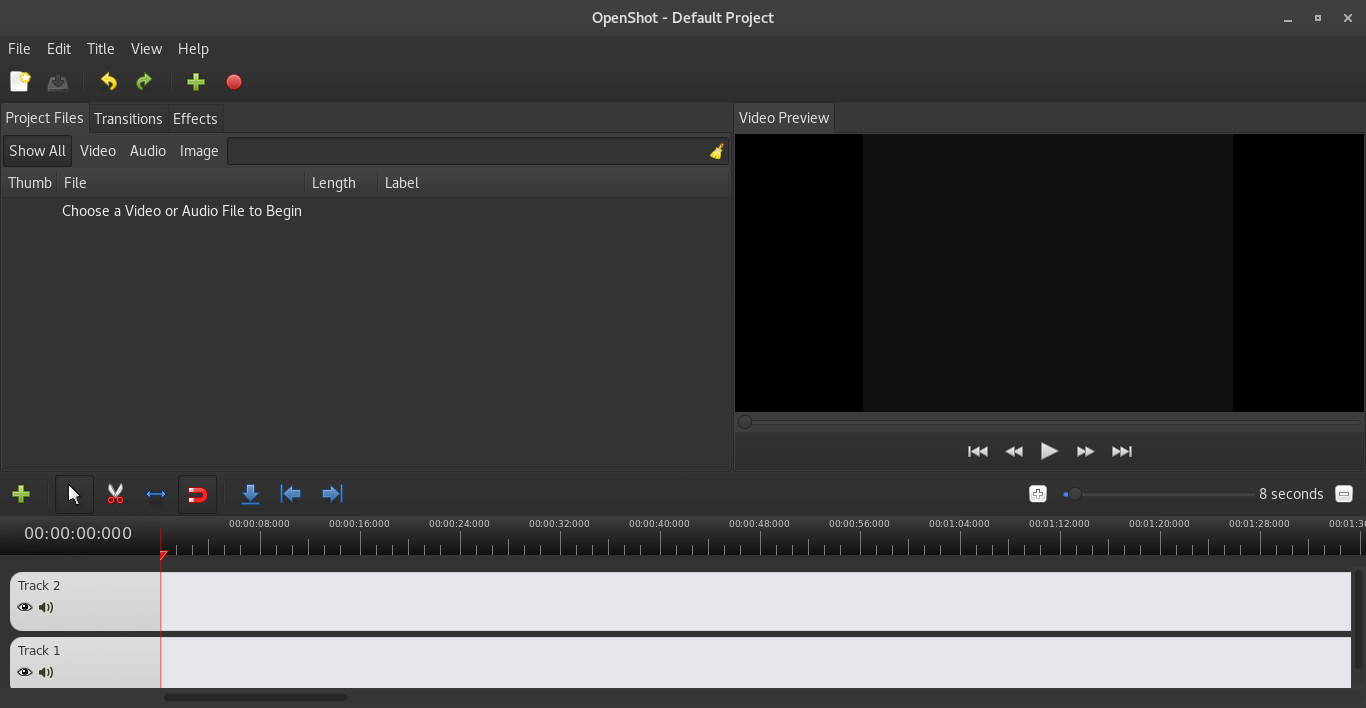Image resolution: width=1366 pixels, height=708 pixels.
Task: Filter files with Show All
Action: (38, 151)
